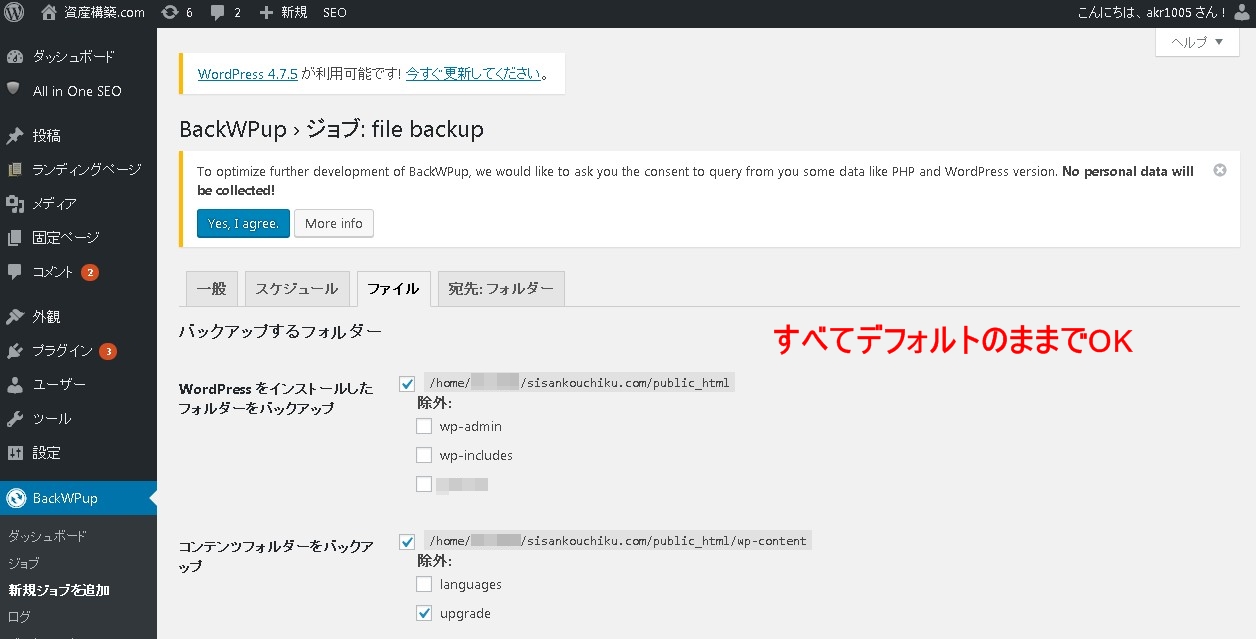Screen dimensions: 1256x639
Task: Open BackWPup submenu ログ
Action: click(19, 617)
